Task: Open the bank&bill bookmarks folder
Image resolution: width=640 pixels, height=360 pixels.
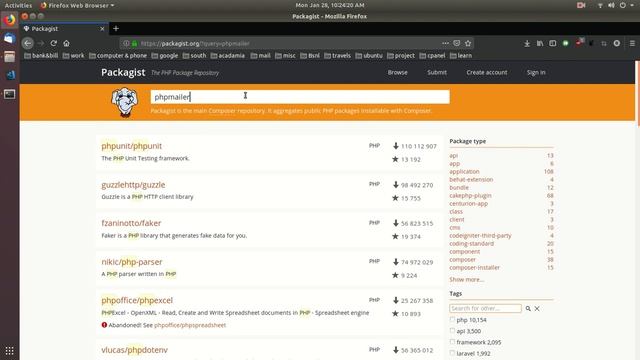Action: click(41, 56)
